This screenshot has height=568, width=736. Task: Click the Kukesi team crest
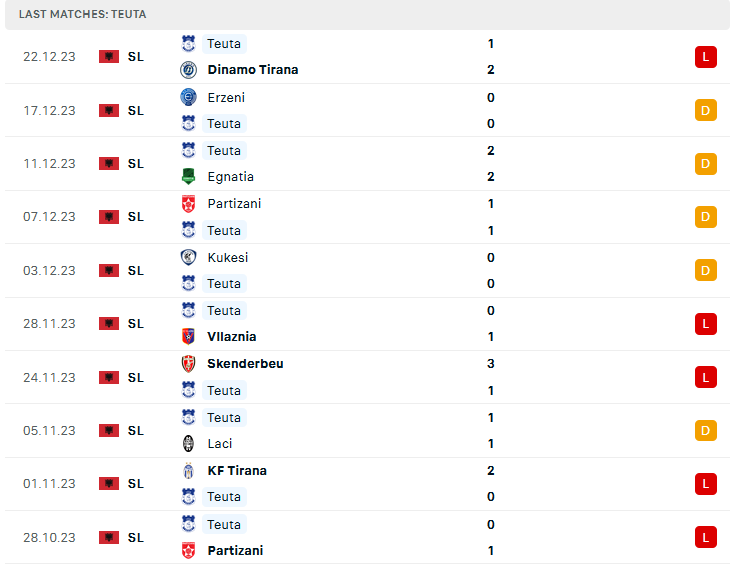tap(188, 257)
